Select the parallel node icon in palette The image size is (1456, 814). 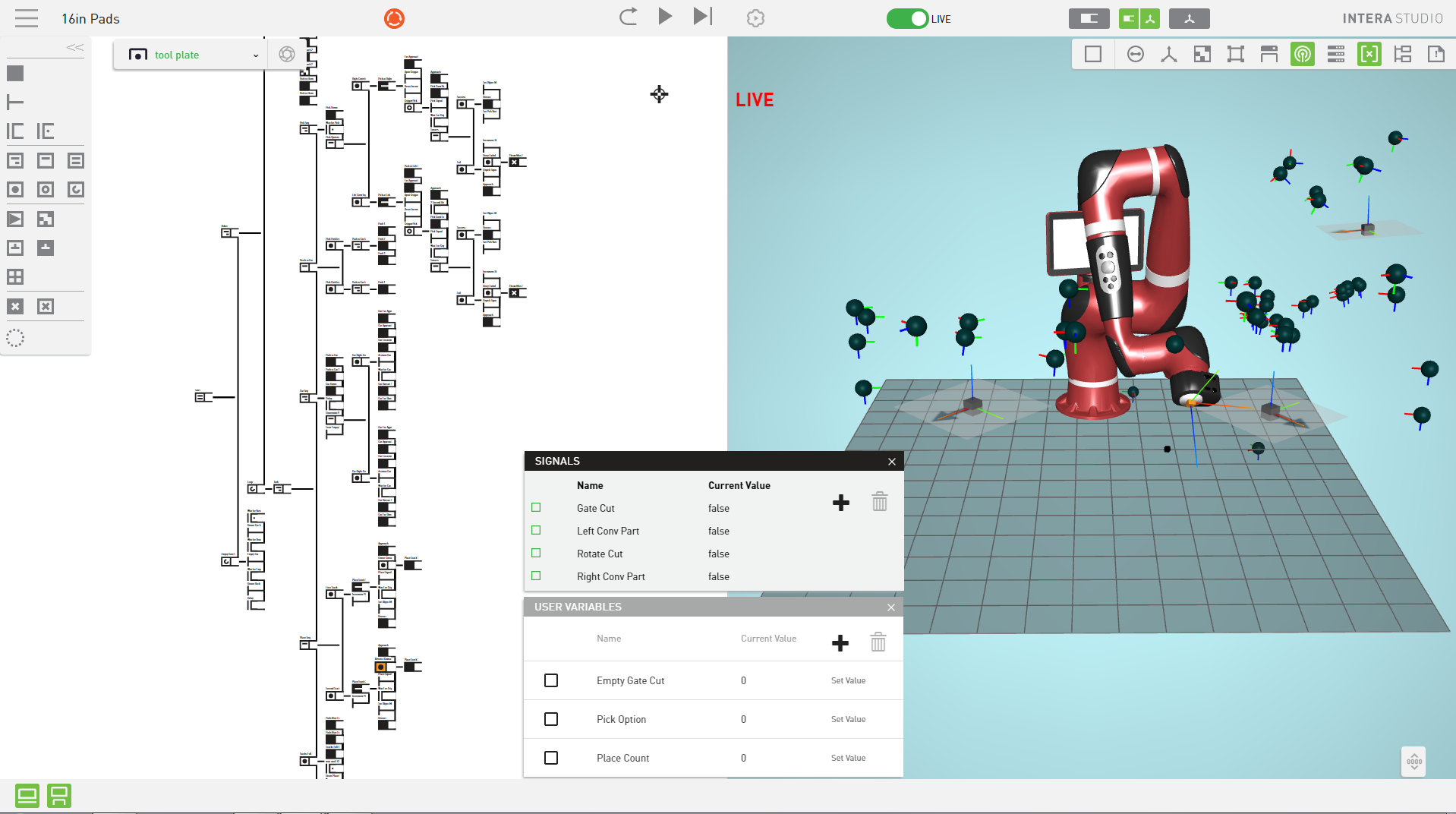(x=15, y=131)
